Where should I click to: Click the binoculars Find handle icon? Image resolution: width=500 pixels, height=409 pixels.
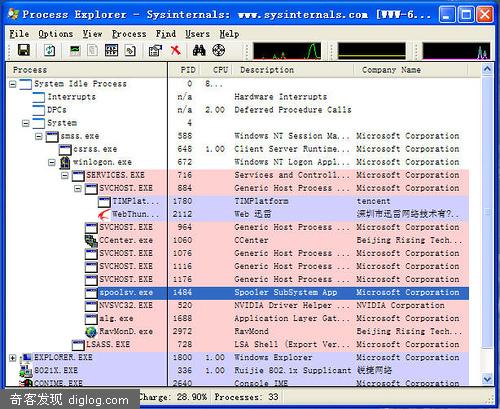pos(199,50)
